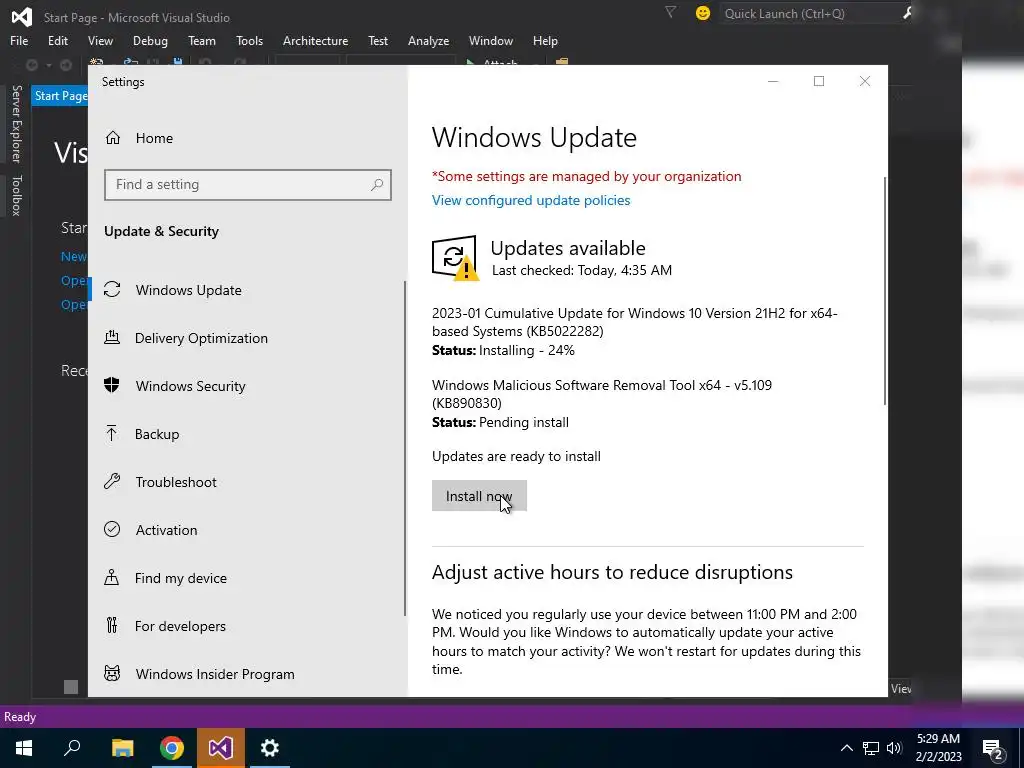Open the Team menu
Screen dimensions: 1024x768
click(x=202, y=40)
